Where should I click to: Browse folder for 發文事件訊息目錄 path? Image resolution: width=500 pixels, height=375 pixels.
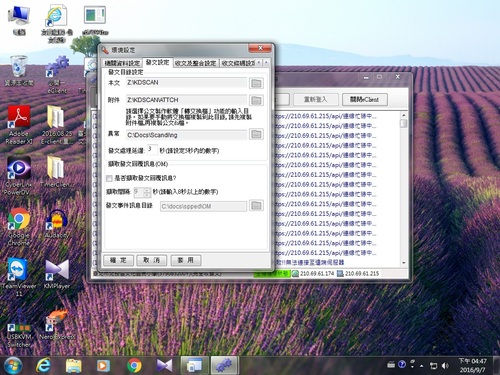tap(256, 206)
